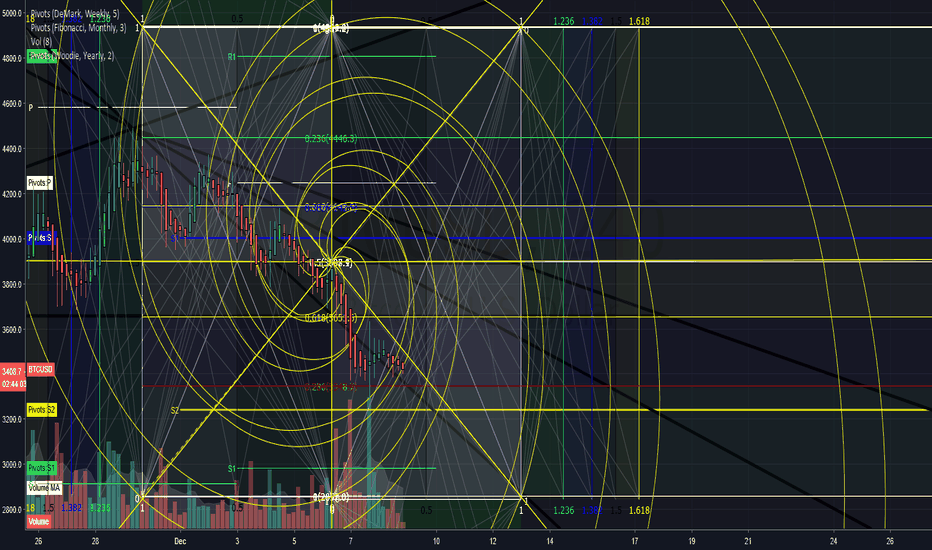
Task: Click the Vol (8) indicator legend
Action: point(41,42)
